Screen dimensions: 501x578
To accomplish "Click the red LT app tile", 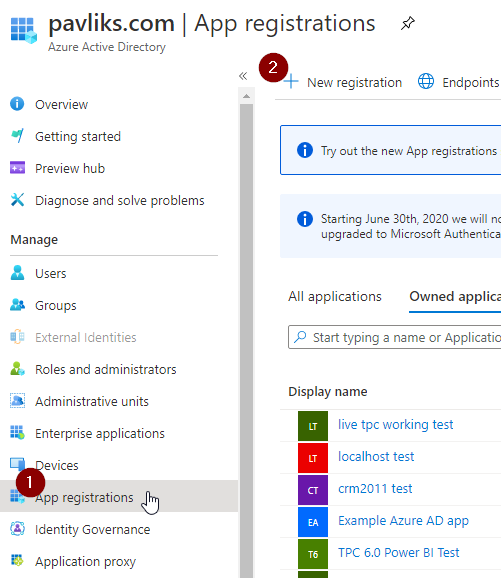I will (313, 458).
